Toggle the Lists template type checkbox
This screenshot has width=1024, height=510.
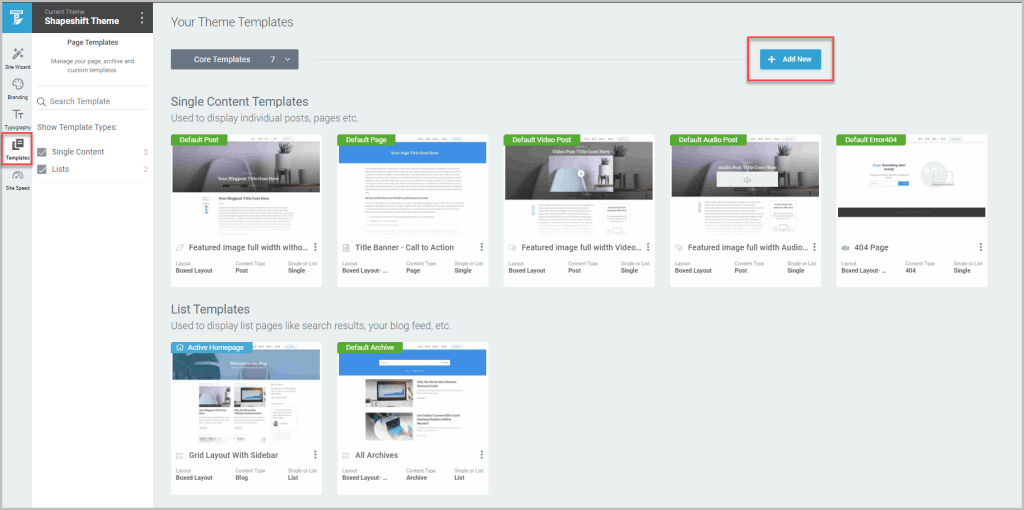coord(42,170)
